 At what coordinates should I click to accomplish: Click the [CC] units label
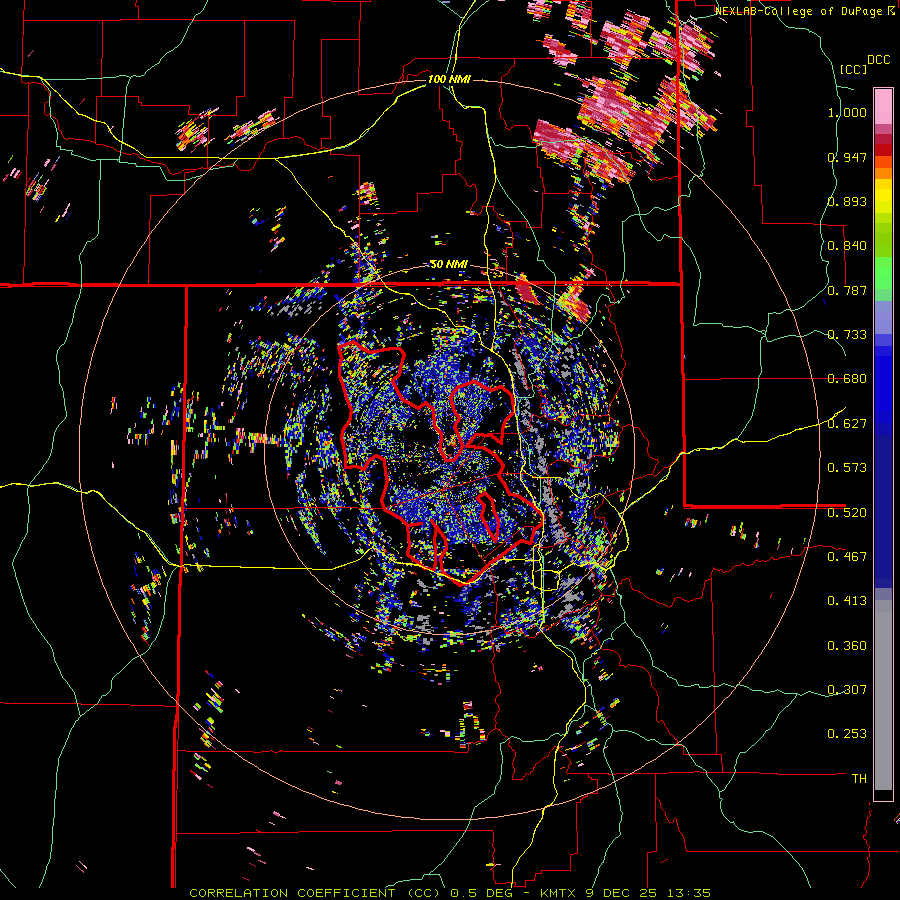[853, 69]
